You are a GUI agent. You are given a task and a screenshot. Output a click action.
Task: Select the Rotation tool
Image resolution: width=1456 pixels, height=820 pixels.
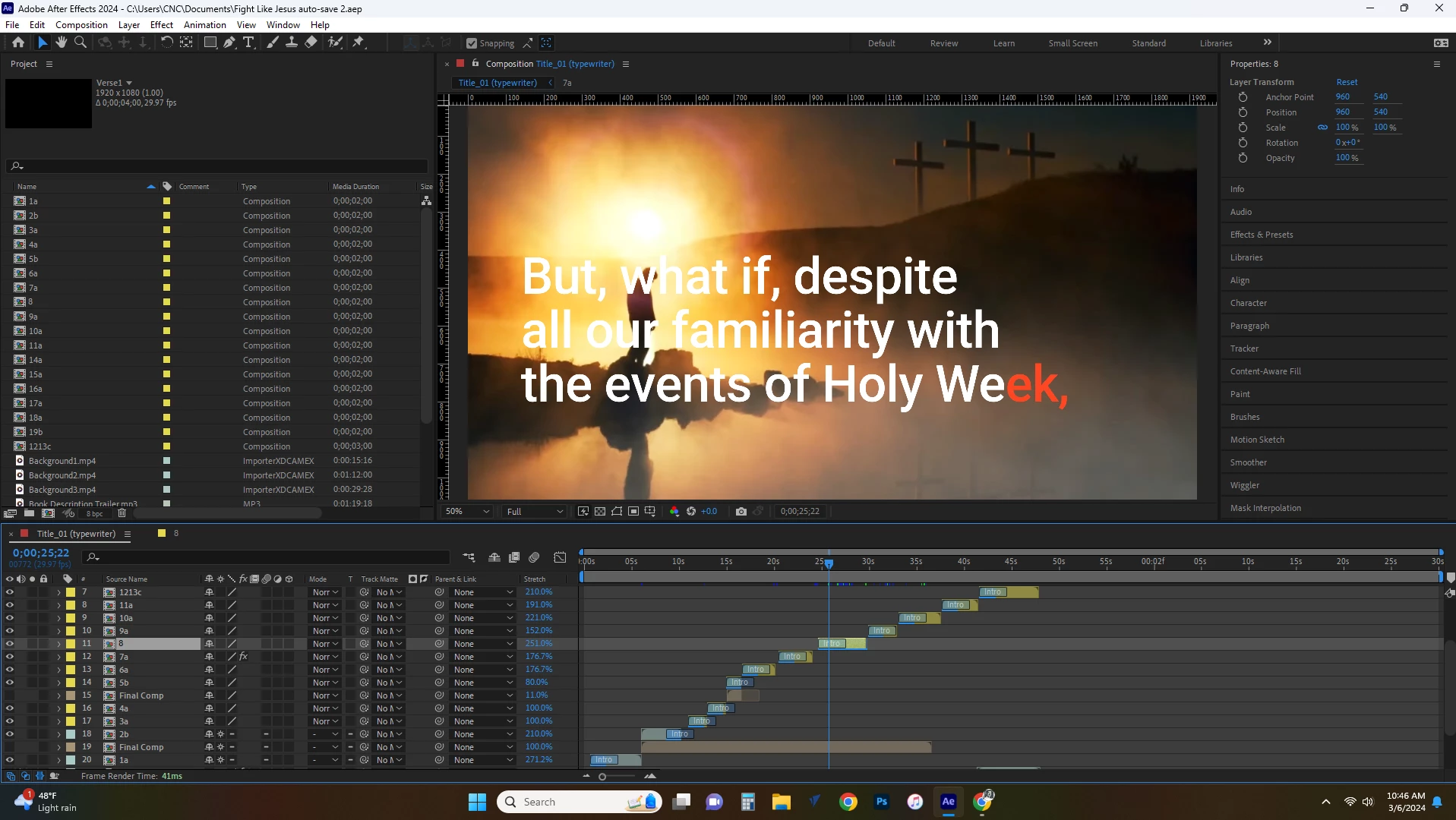[x=166, y=43]
